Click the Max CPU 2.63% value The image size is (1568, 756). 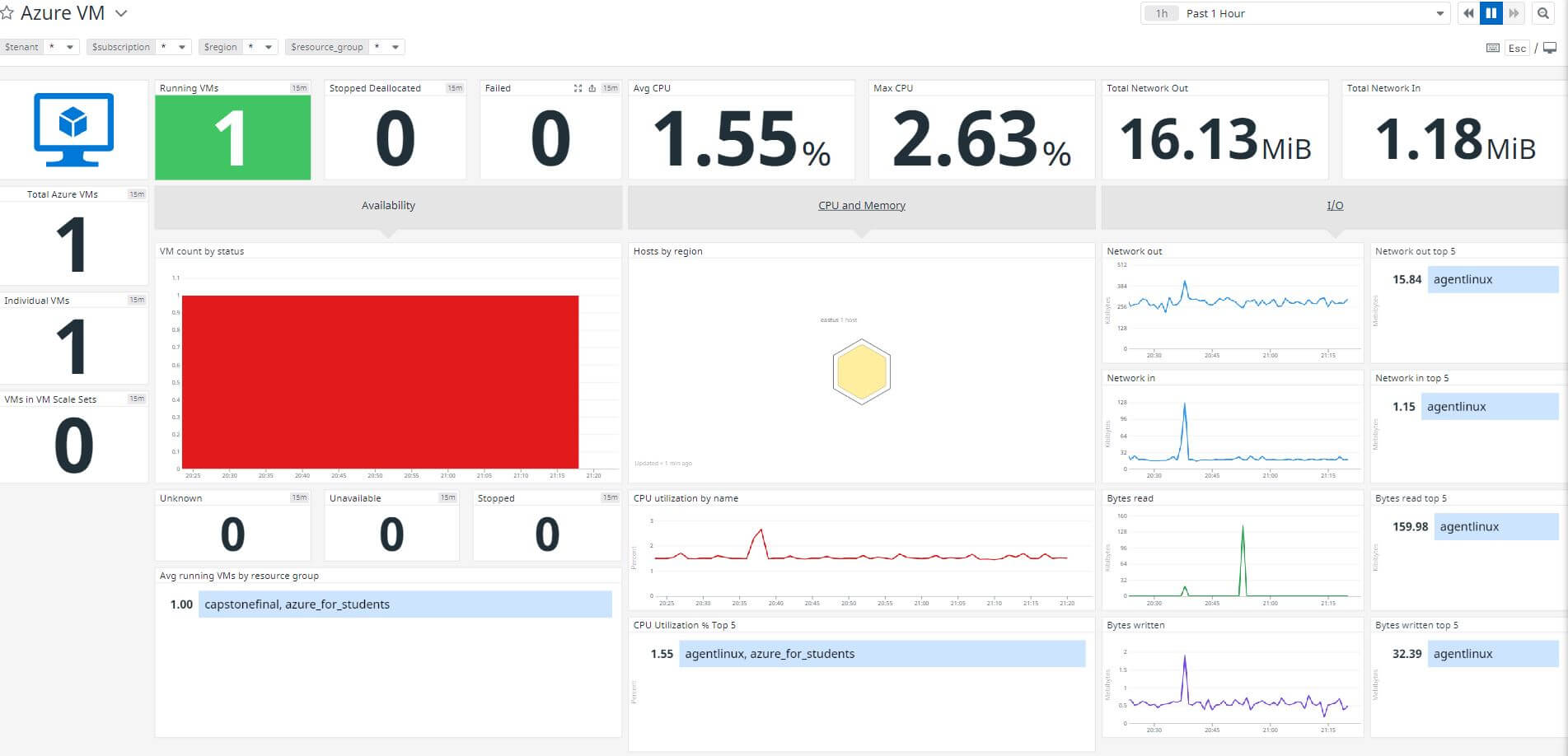click(x=981, y=138)
